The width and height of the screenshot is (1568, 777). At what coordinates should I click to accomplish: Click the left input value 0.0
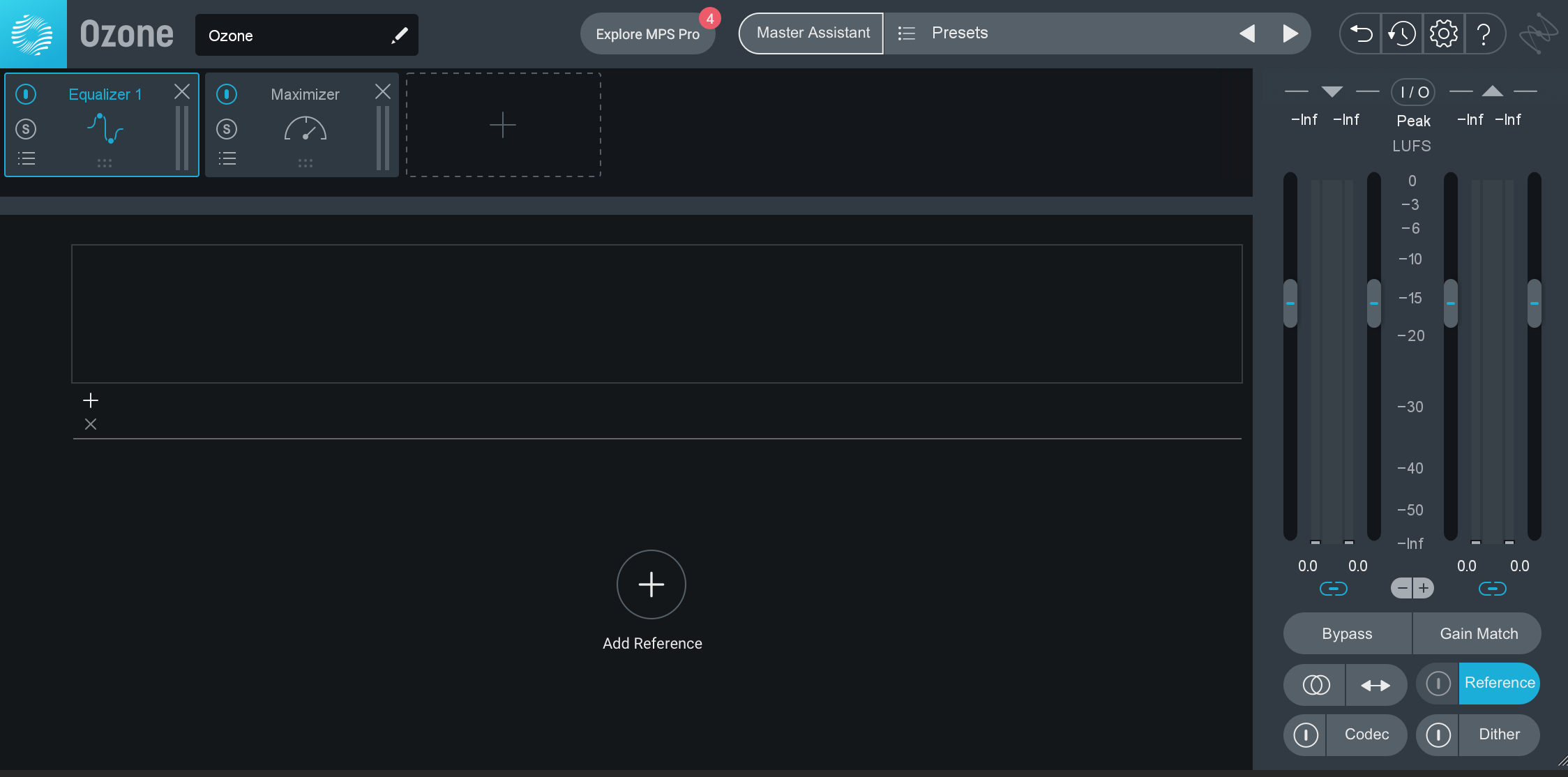click(1308, 566)
